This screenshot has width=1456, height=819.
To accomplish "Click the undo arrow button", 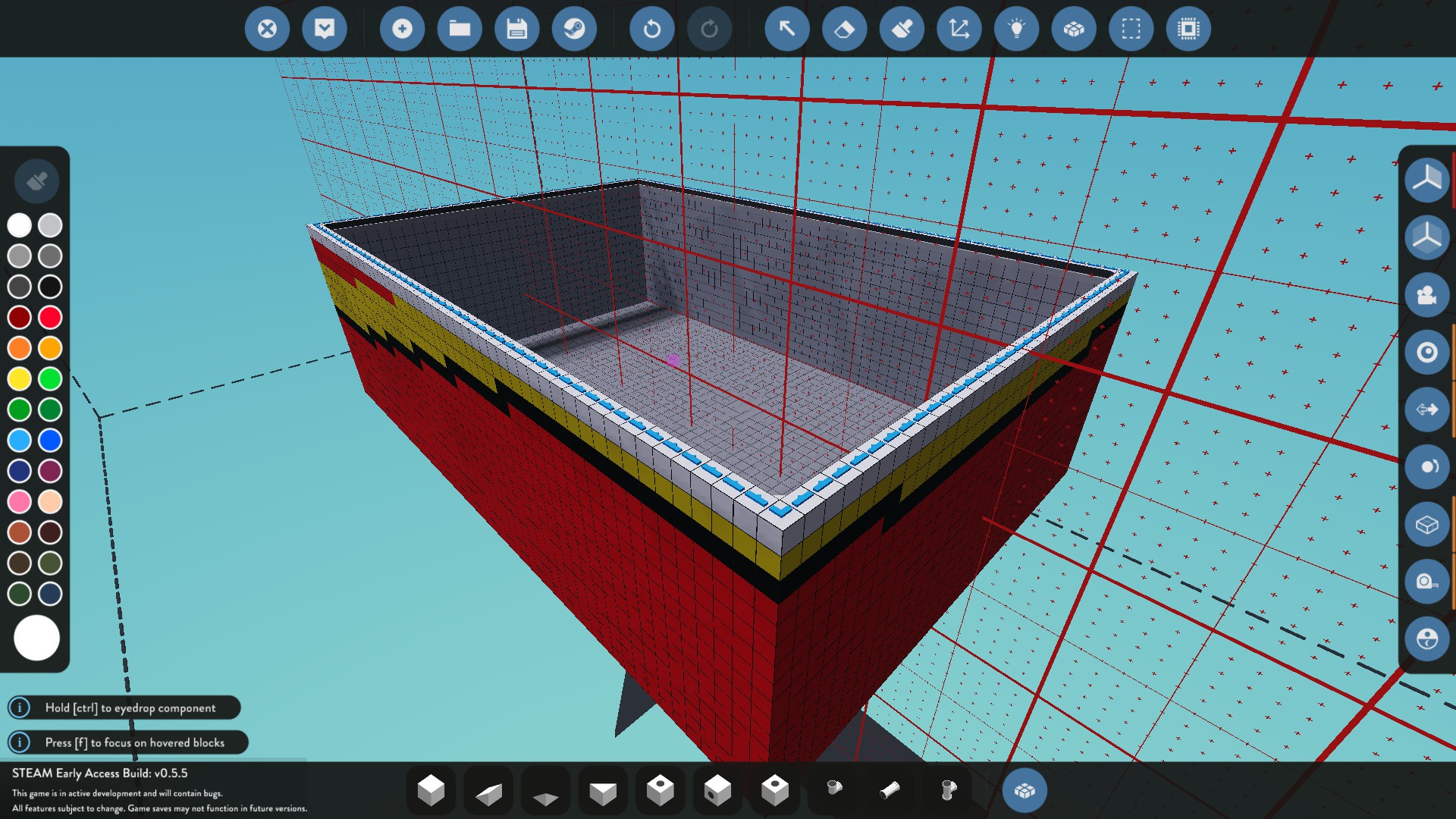I will (x=651, y=30).
